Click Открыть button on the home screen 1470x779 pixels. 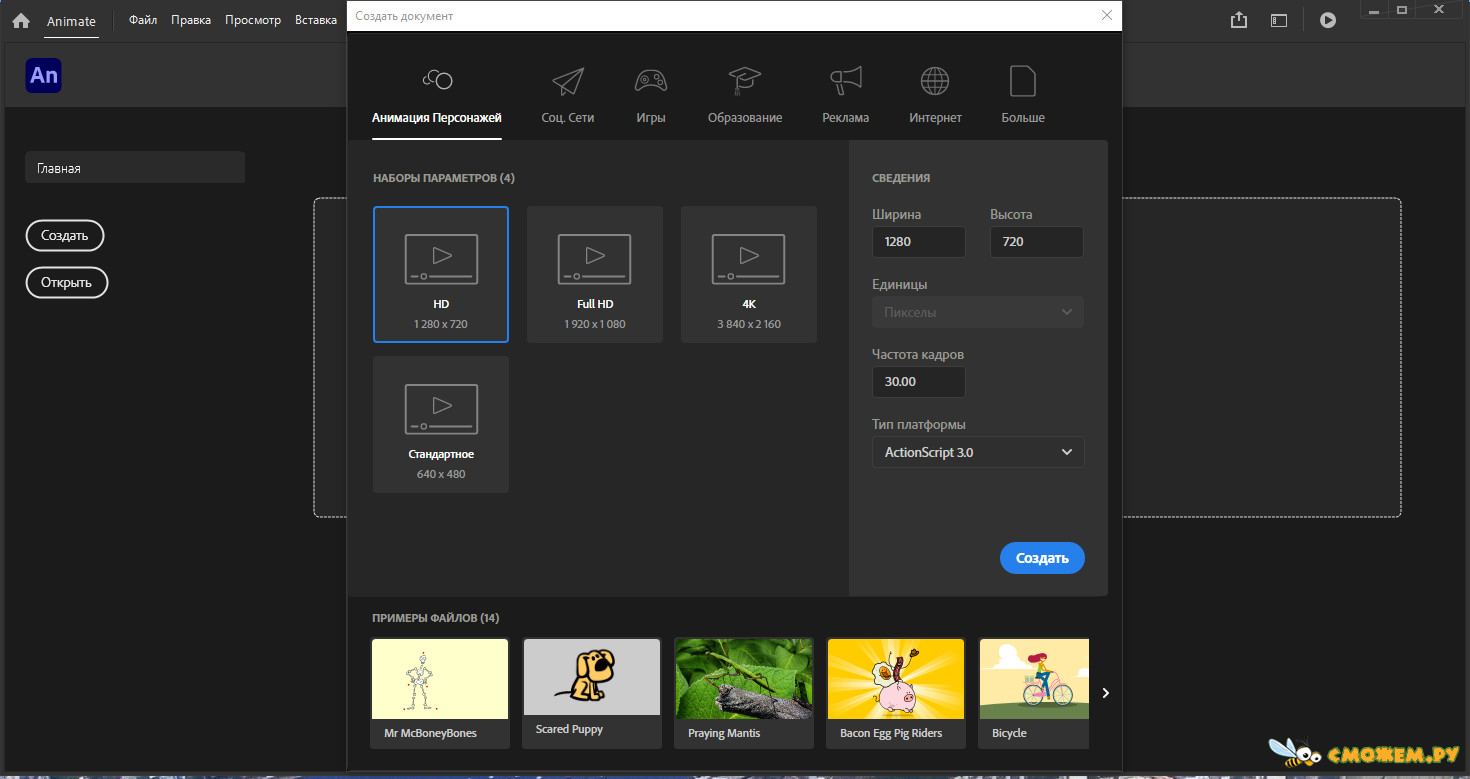click(66, 282)
